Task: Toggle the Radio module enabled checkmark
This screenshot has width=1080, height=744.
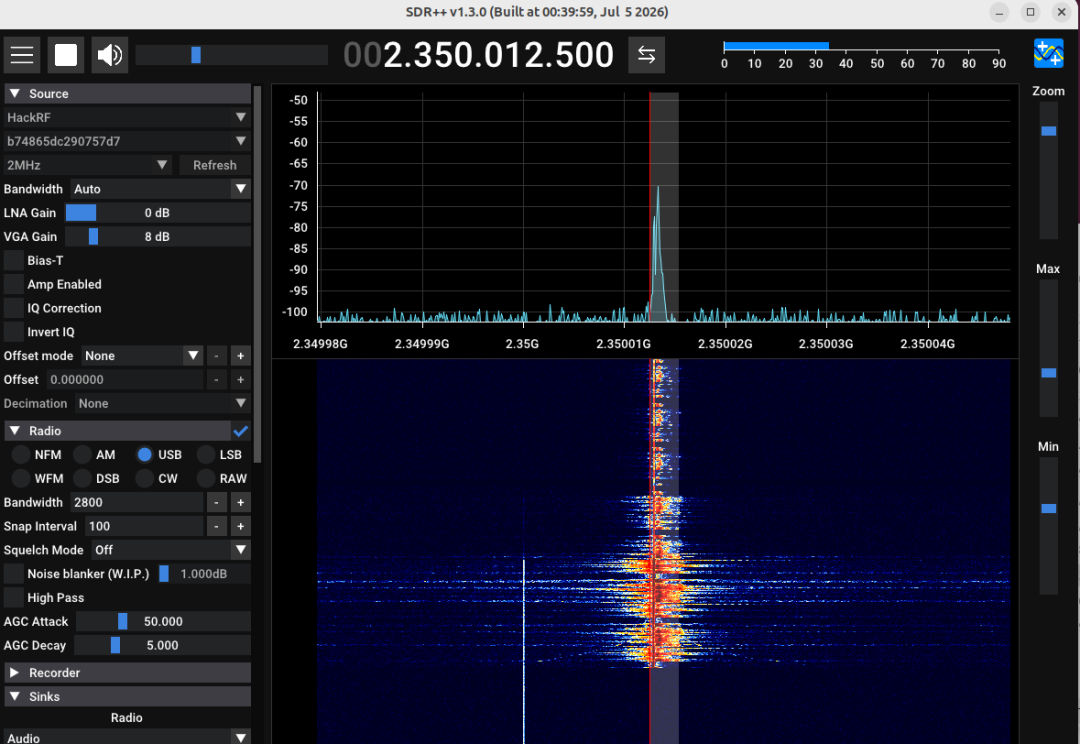Action: 241,431
